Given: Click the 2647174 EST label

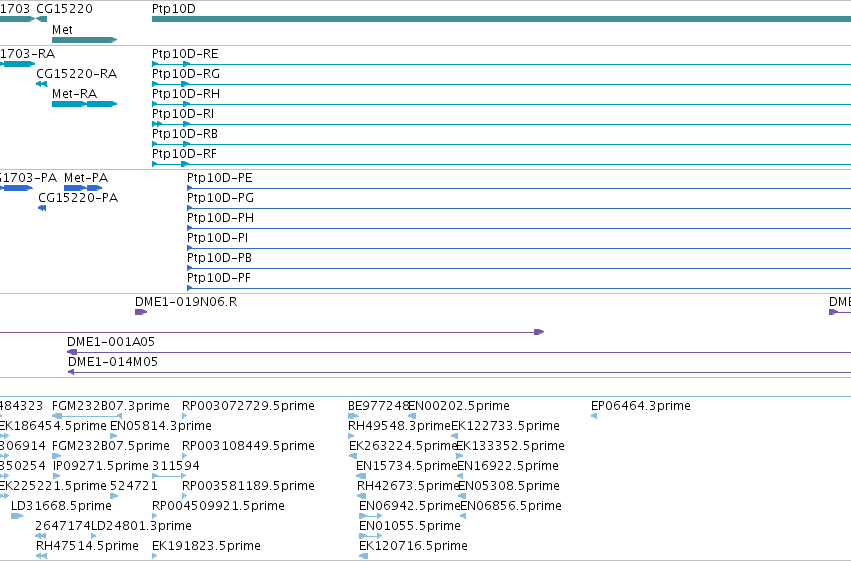Looking at the screenshot, I should (x=63, y=526).
